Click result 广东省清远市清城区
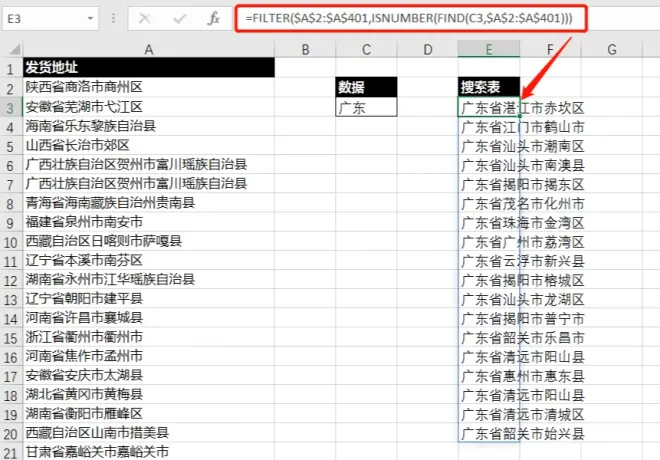660x460 pixels. [x=489, y=414]
